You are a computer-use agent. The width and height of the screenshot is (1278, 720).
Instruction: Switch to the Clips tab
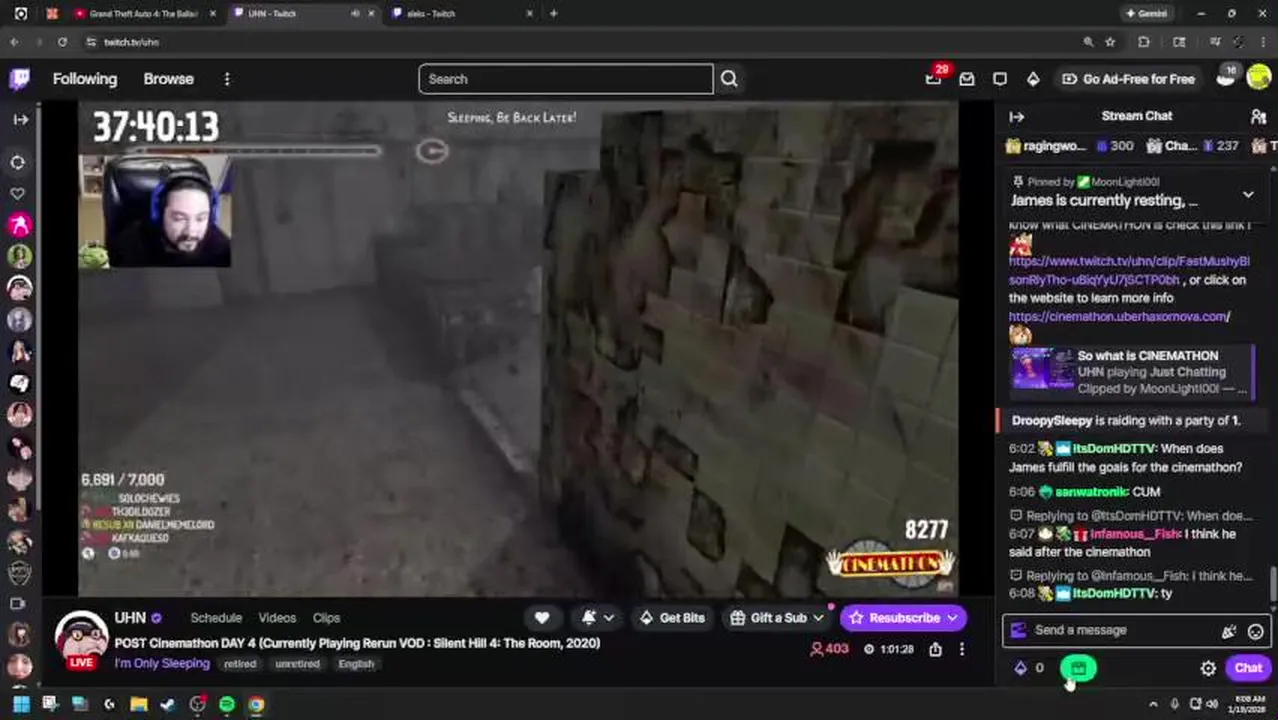(326, 618)
